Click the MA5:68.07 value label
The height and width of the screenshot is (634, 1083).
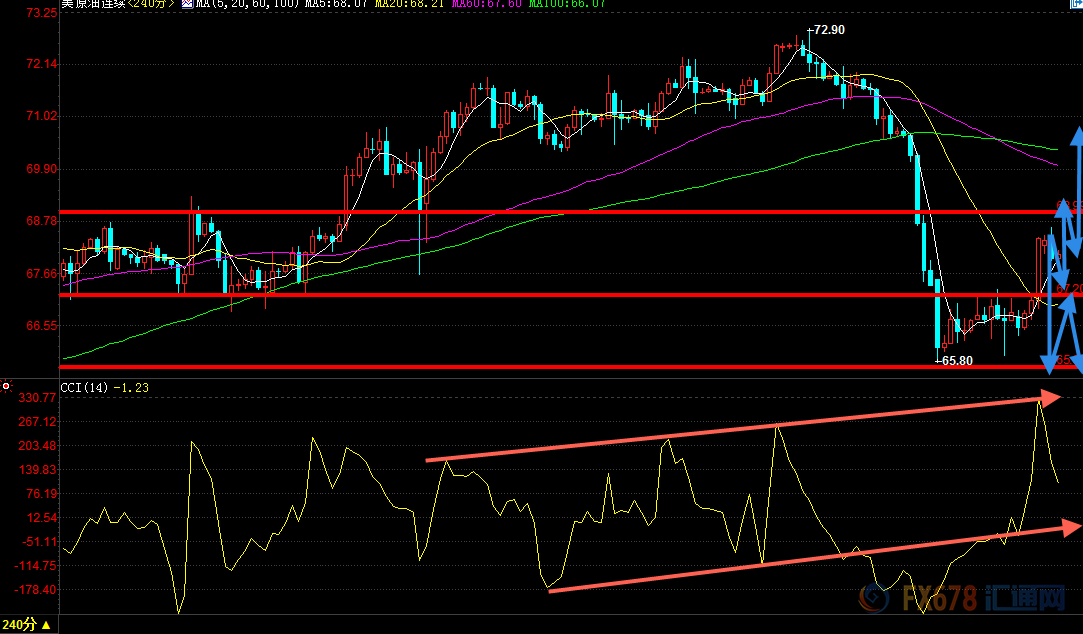point(335,3)
